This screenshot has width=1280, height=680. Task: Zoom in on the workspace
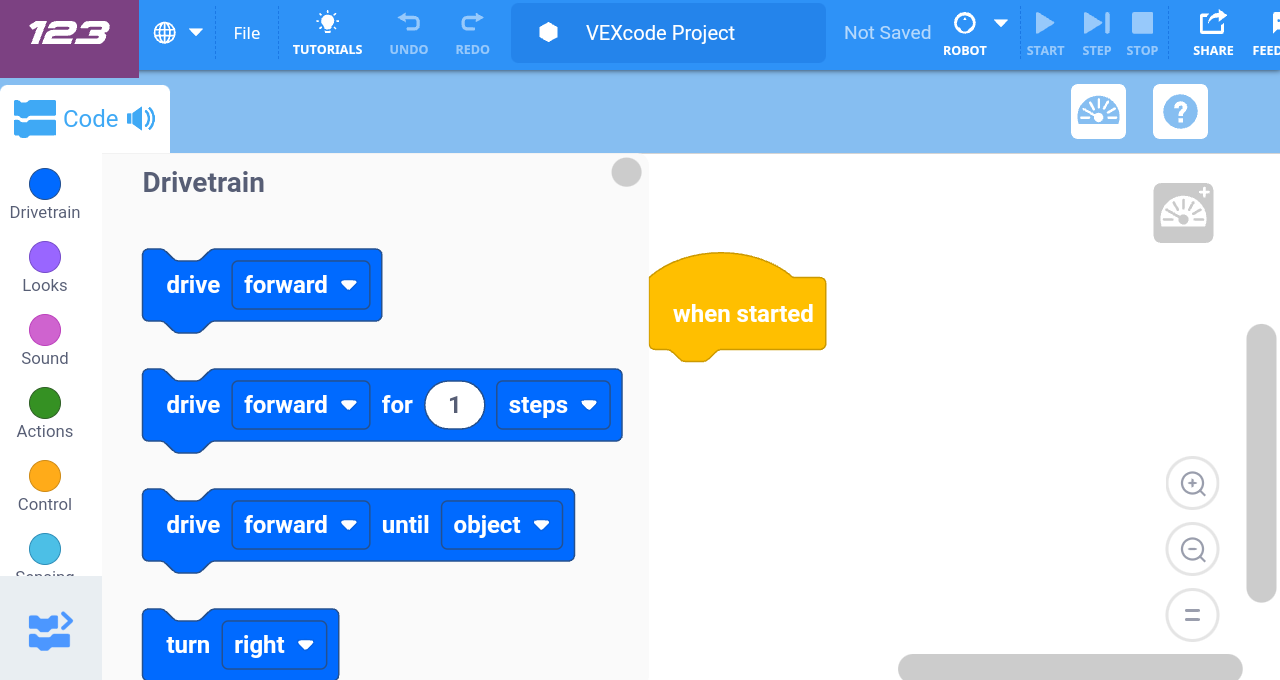1192,483
